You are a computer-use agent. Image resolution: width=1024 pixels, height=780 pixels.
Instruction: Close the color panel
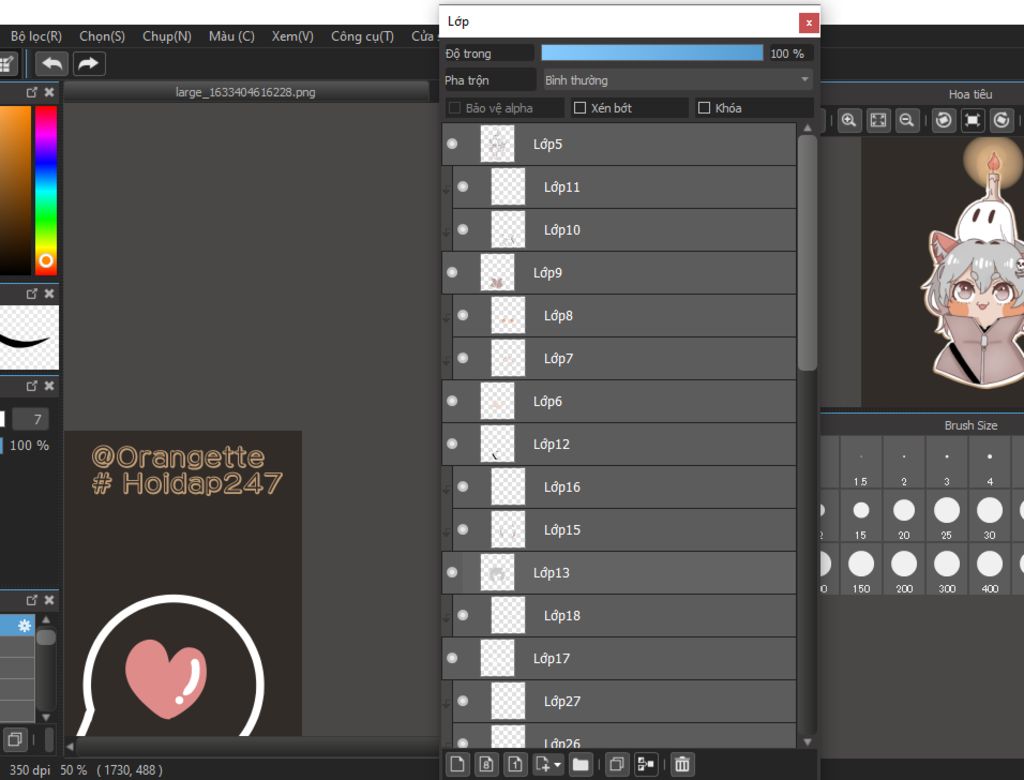coord(49,92)
